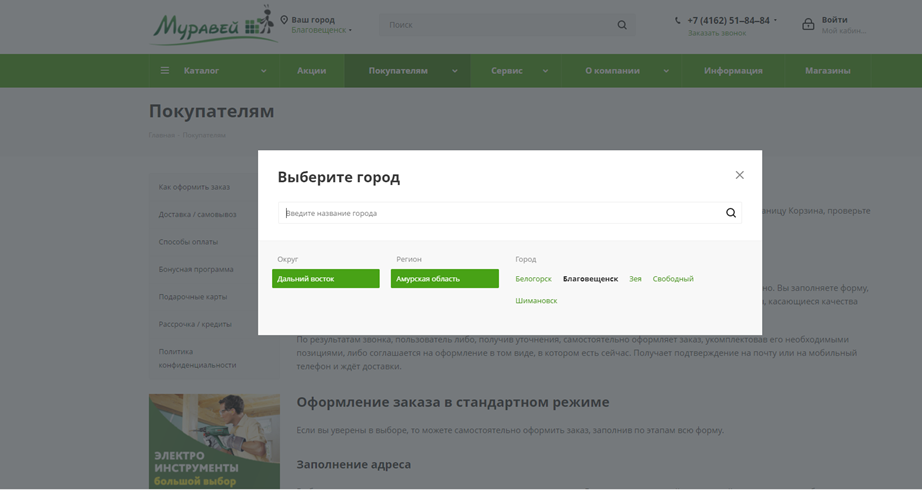Select Дальний восток district
The width and height of the screenshot is (922, 491).
point(325,279)
